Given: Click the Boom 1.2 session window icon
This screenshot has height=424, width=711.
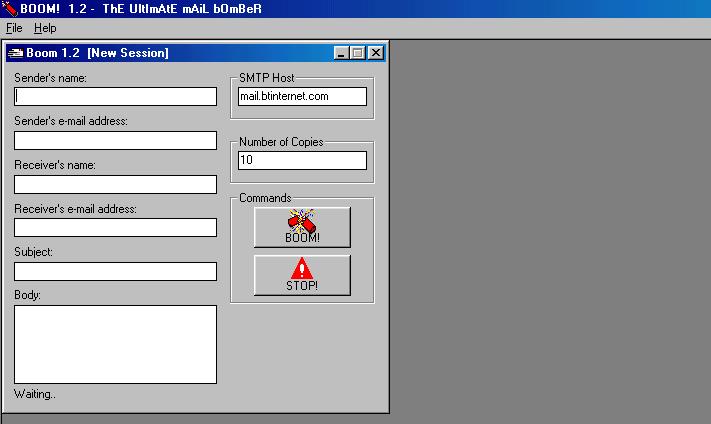Looking at the screenshot, I should pyautogui.click(x=16, y=53).
